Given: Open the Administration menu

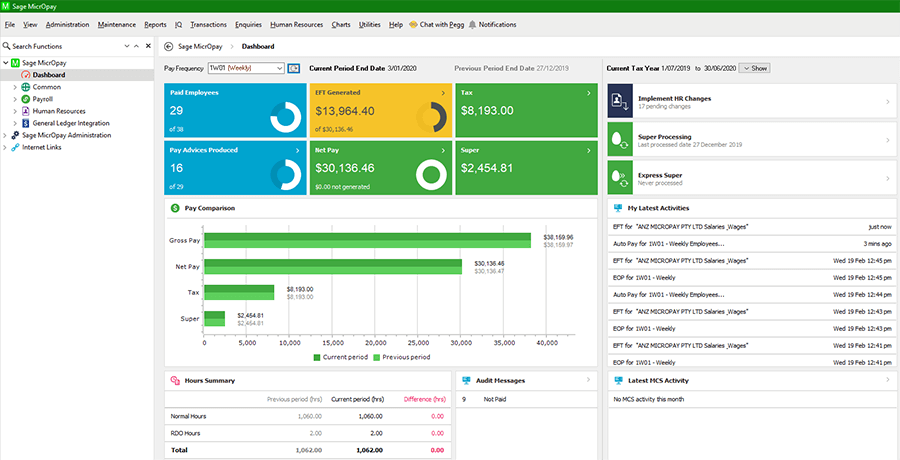Looking at the screenshot, I should [x=68, y=25].
